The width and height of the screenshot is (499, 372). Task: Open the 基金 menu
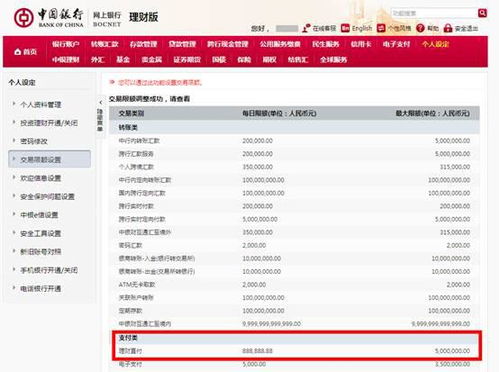[x=123, y=60]
